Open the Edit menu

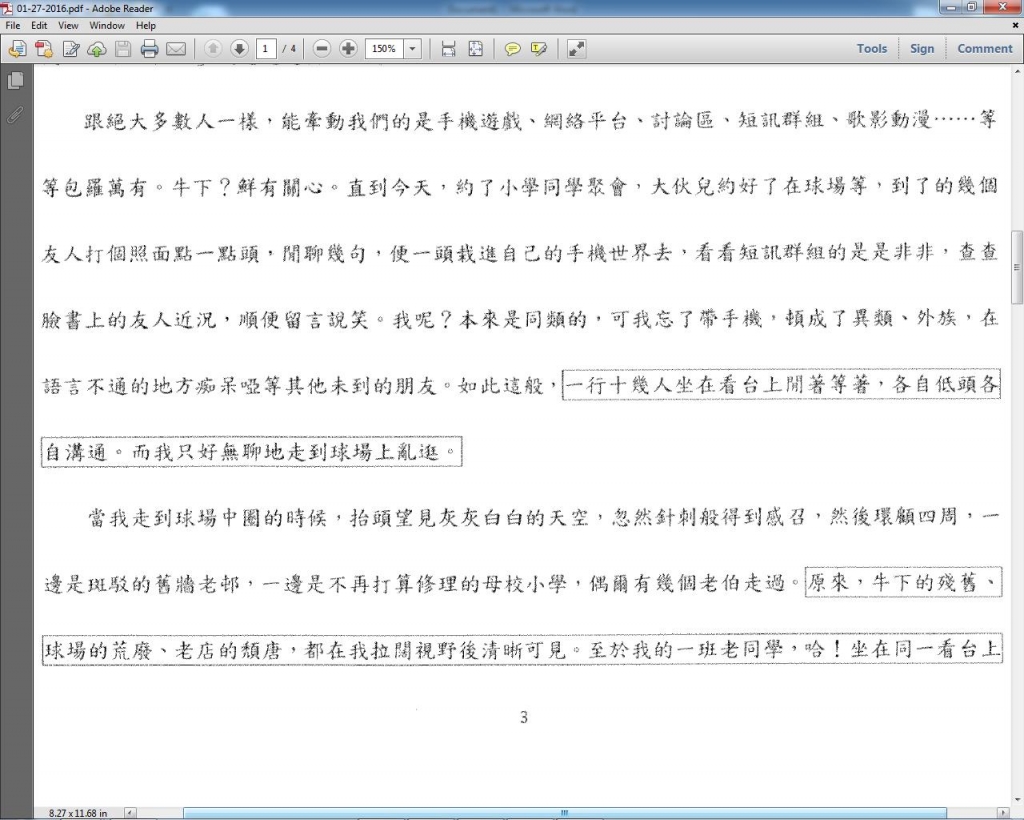tap(39, 25)
